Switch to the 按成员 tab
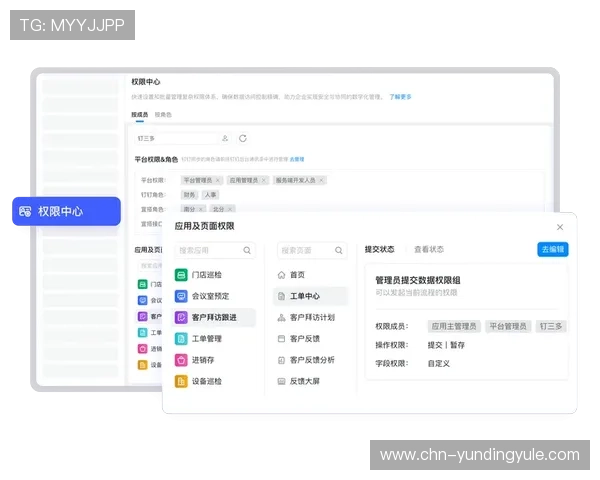 click(x=140, y=114)
